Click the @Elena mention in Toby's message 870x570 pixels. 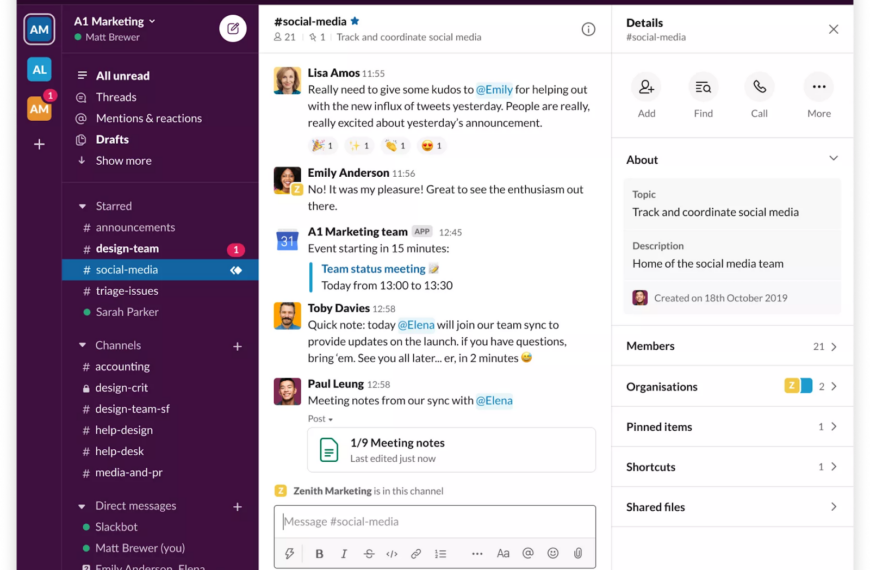click(x=416, y=325)
